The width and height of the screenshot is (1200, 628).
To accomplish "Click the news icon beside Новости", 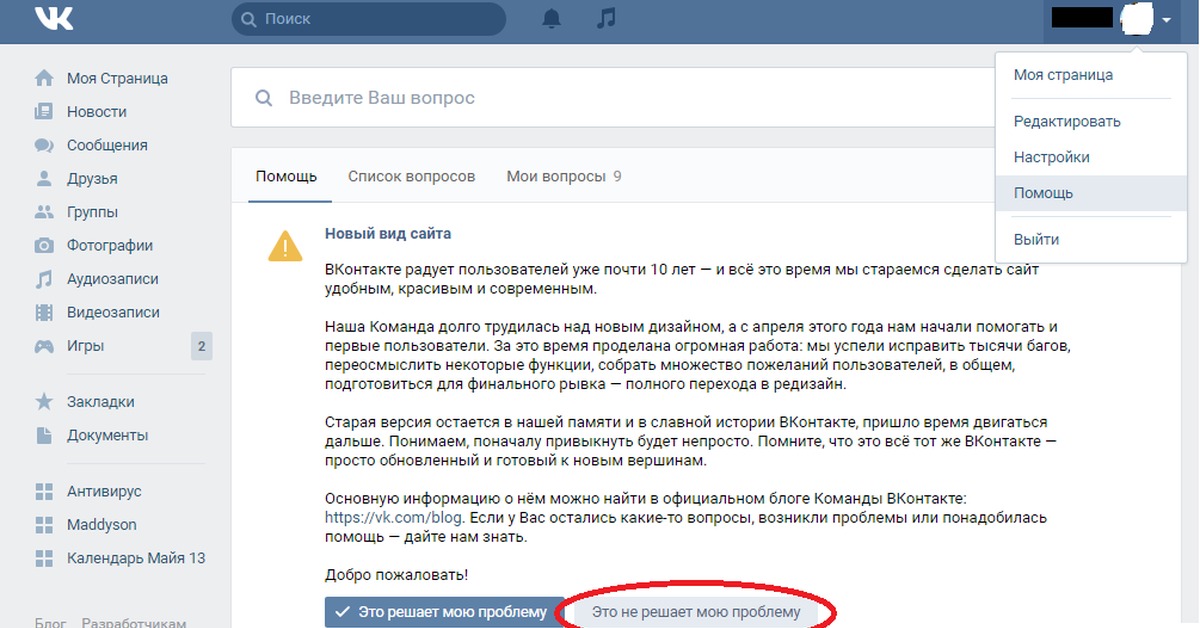I will tap(44, 112).
